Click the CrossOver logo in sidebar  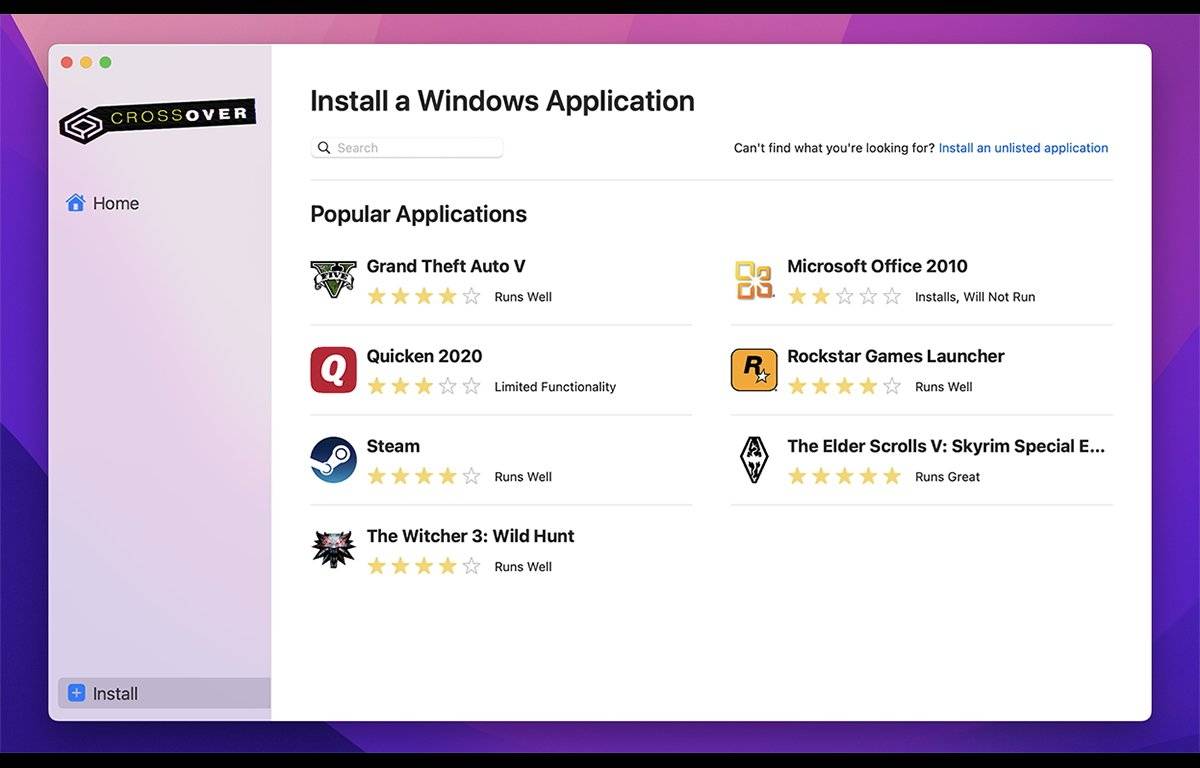(157, 120)
